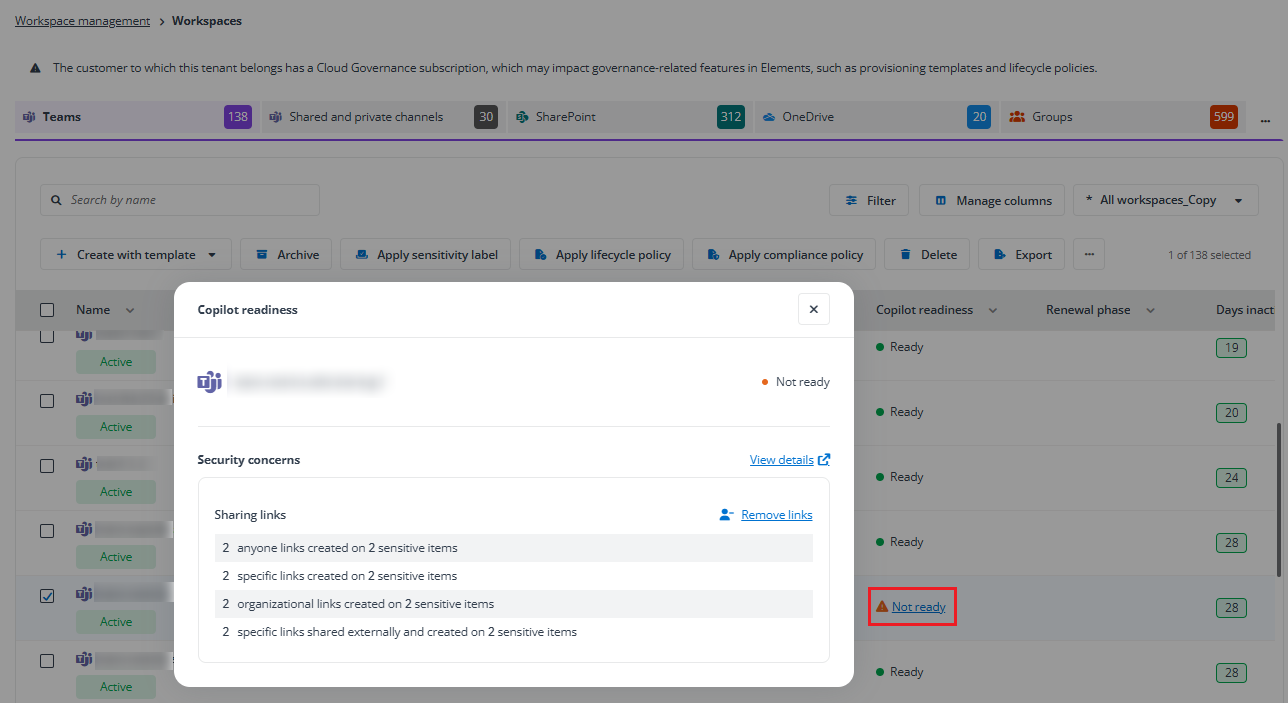Click the Archive box icon
This screenshot has width=1288, height=703.
click(262, 255)
